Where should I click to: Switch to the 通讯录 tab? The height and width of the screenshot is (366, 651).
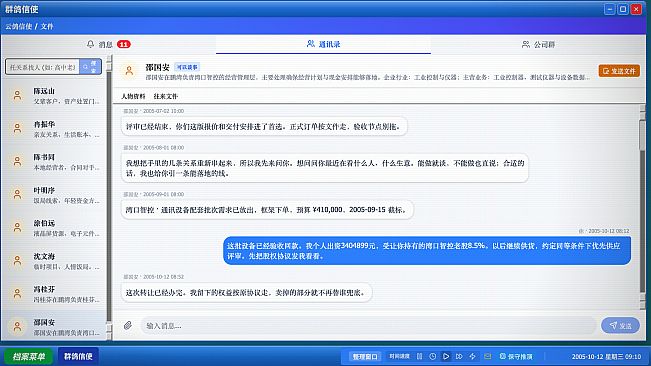click(323, 44)
